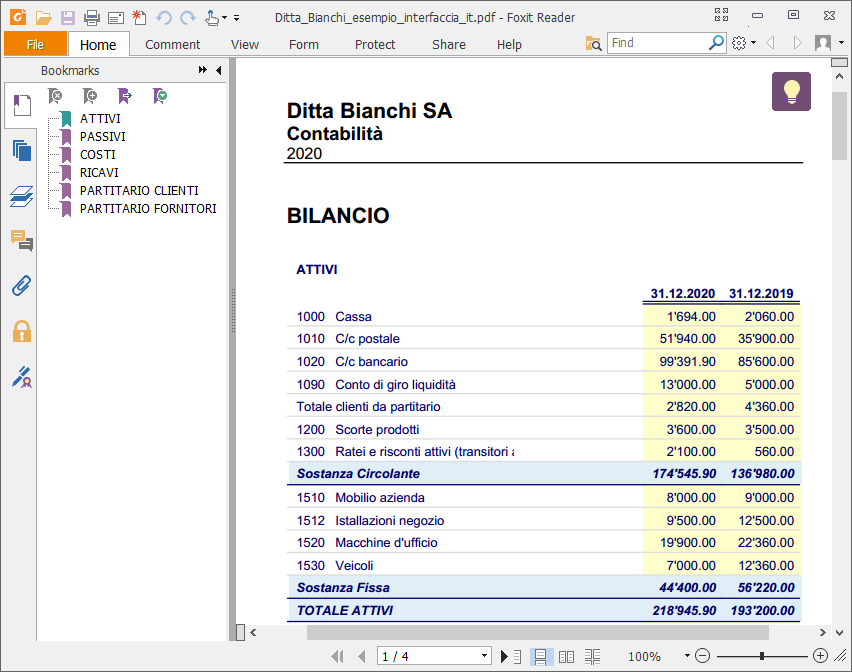Switch to the Home ribbon tab
The height and width of the screenshot is (672, 852).
tap(98, 45)
